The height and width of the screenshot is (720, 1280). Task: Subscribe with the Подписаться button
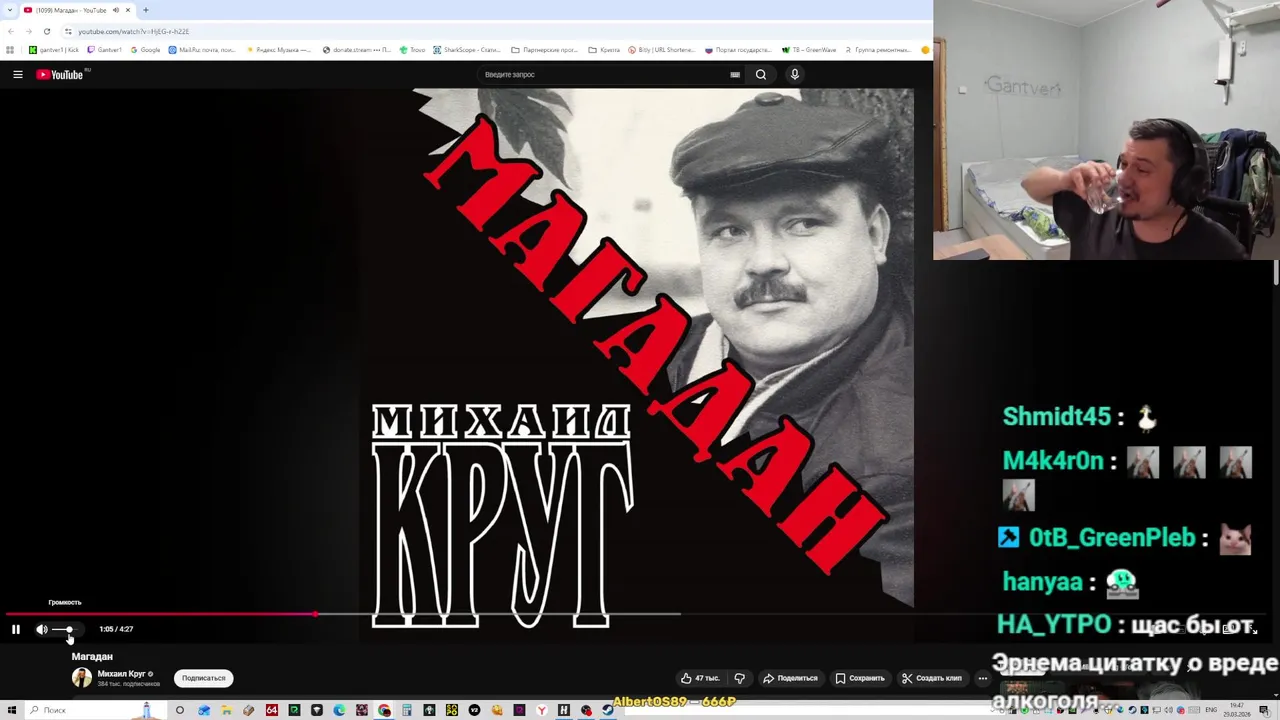[203, 678]
